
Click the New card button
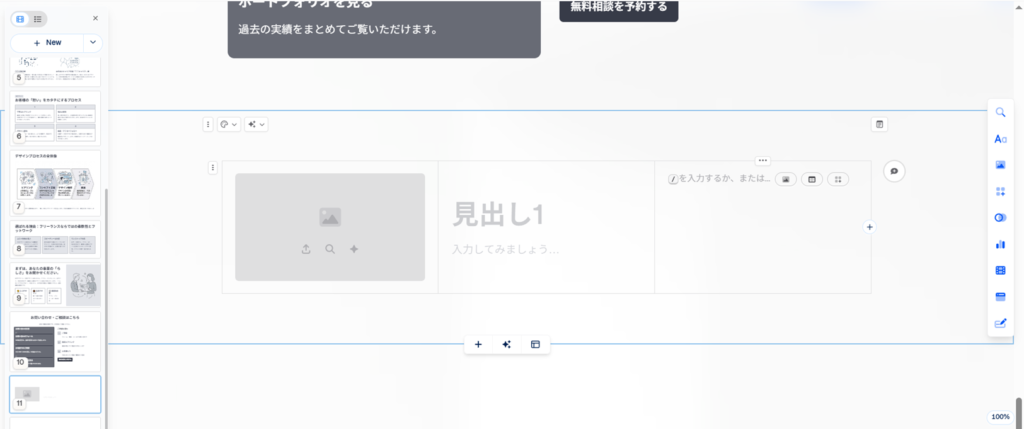[x=47, y=43]
